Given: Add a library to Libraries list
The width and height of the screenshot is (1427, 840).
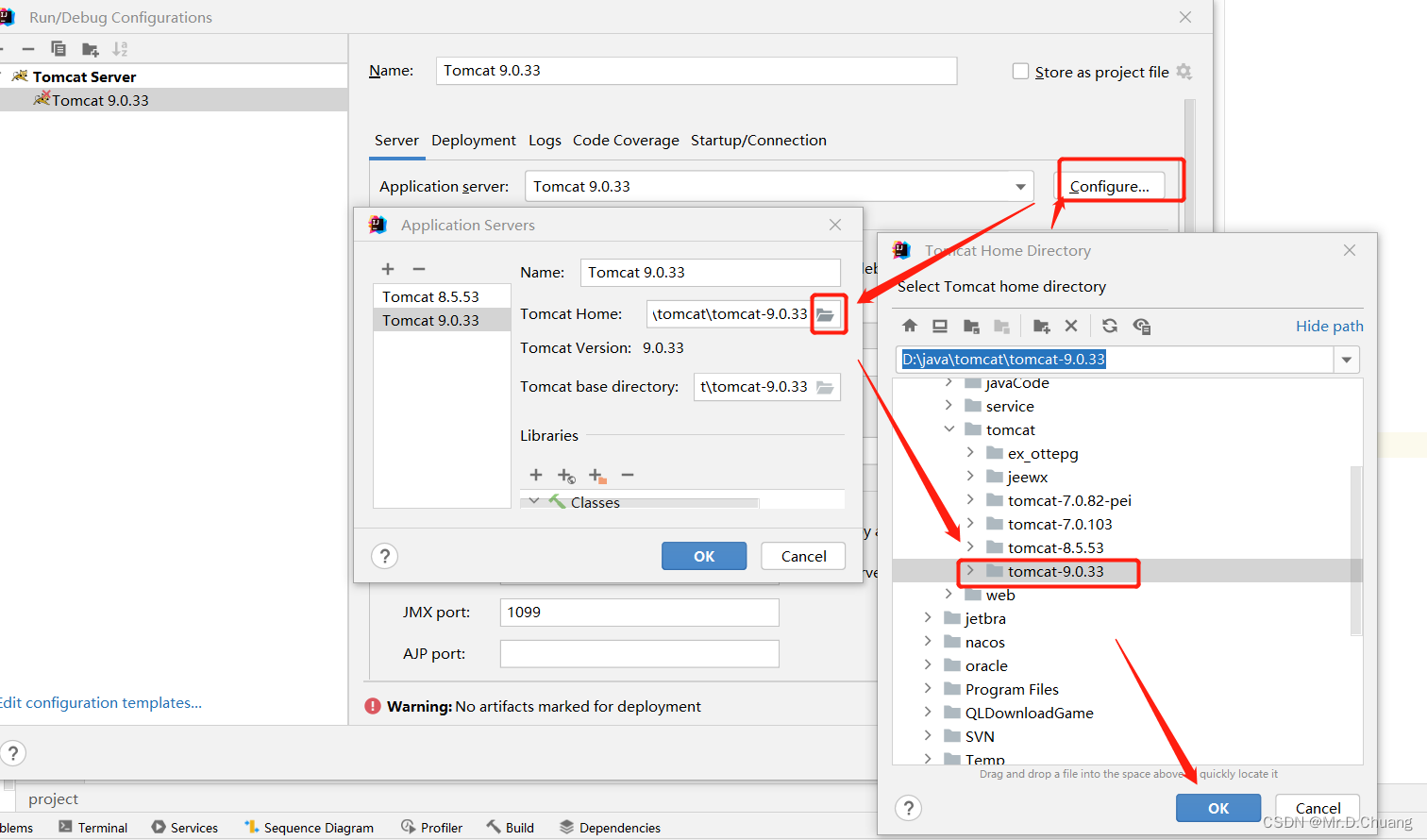Looking at the screenshot, I should (x=536, y=475).
